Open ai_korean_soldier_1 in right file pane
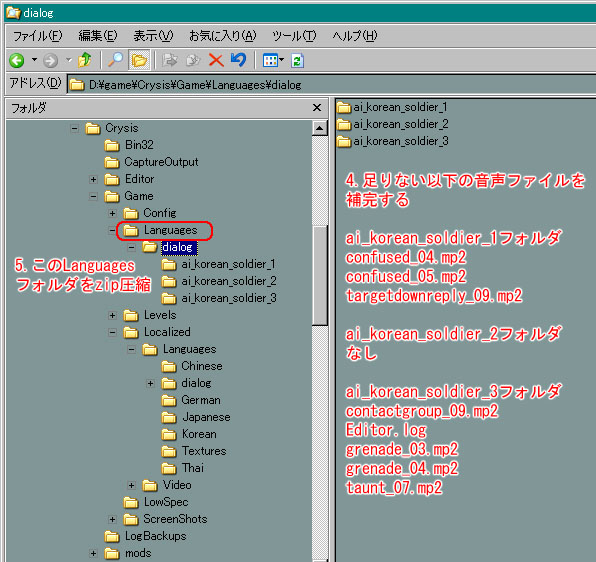596x562 pixels. pos(392,107)
